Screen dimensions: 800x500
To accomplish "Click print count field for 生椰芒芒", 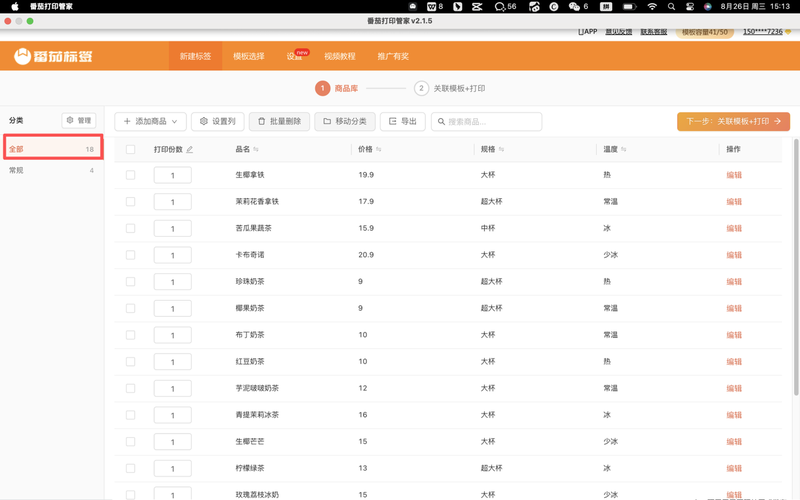I will click(172, 441).
